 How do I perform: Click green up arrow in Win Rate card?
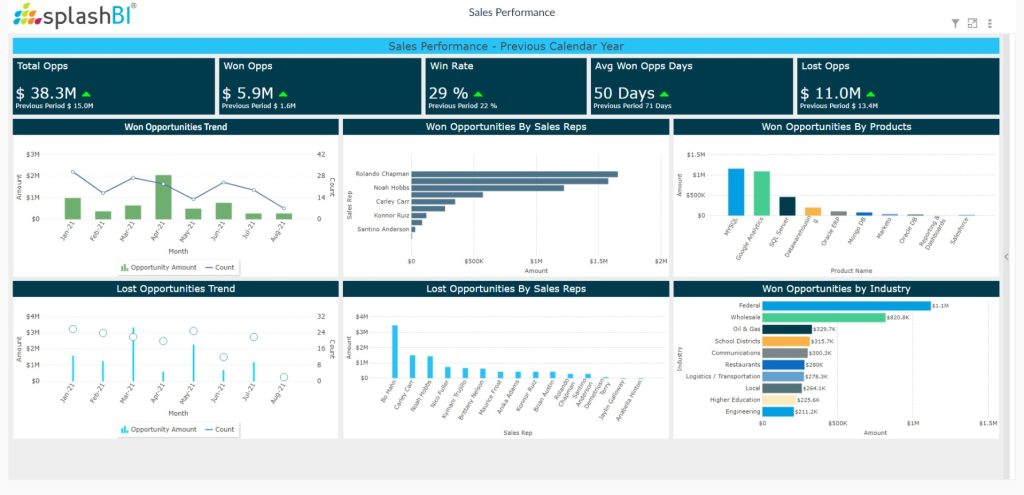478,94
